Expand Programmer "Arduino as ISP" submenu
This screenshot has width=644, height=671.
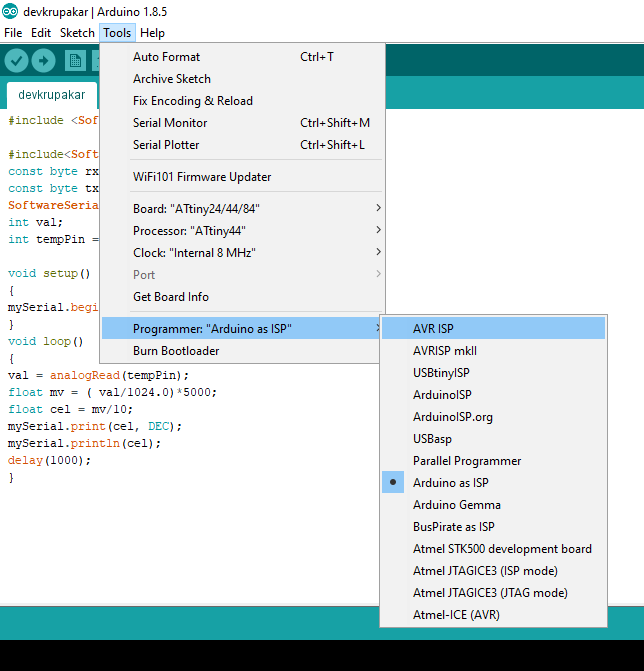point(242,329)
